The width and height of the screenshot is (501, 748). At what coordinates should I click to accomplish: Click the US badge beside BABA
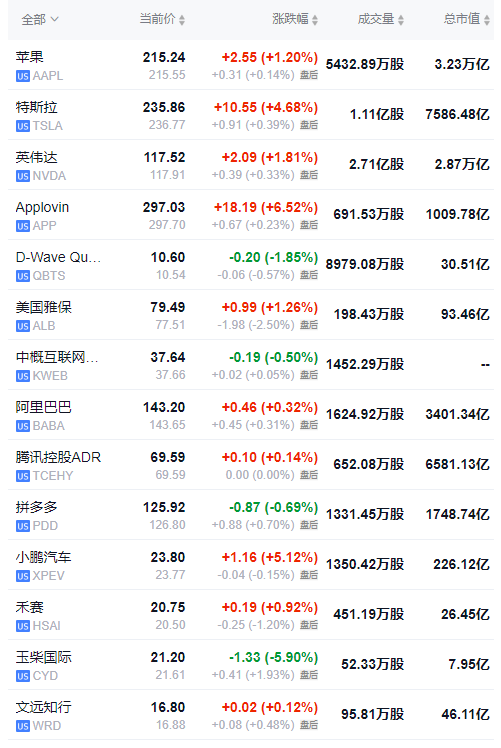coord(22,426)
